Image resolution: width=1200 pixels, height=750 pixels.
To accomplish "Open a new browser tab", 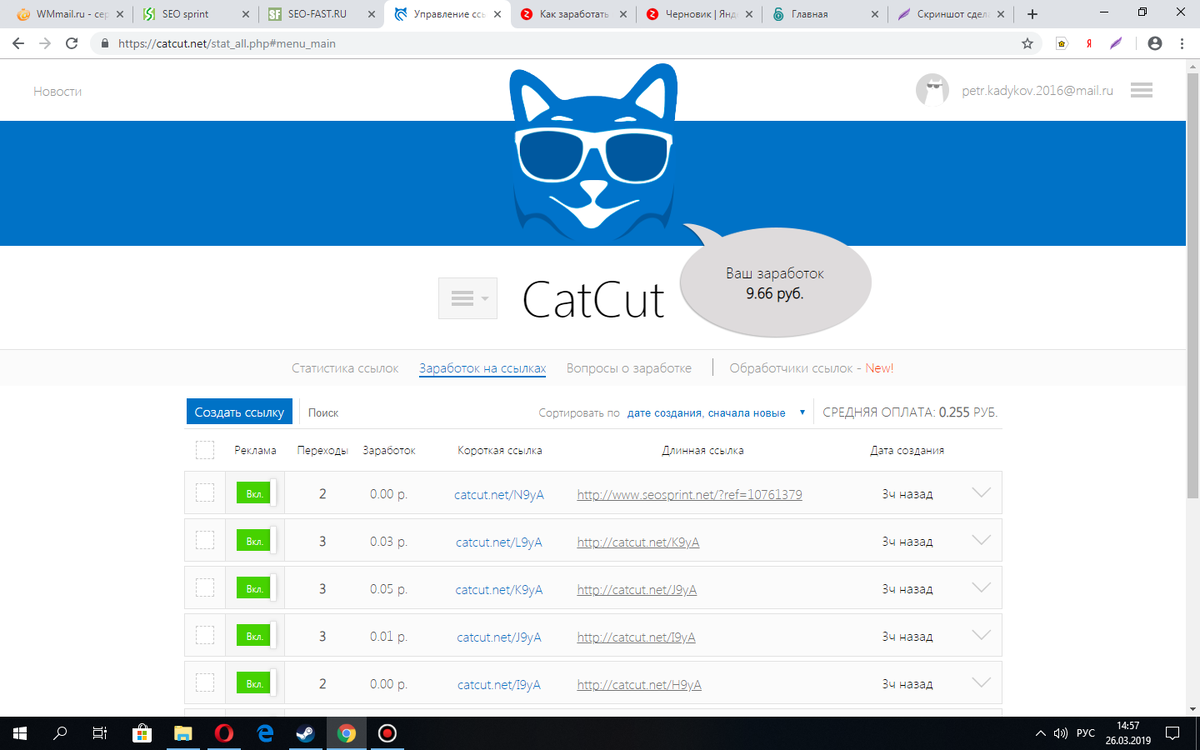I will point(1032,14).
